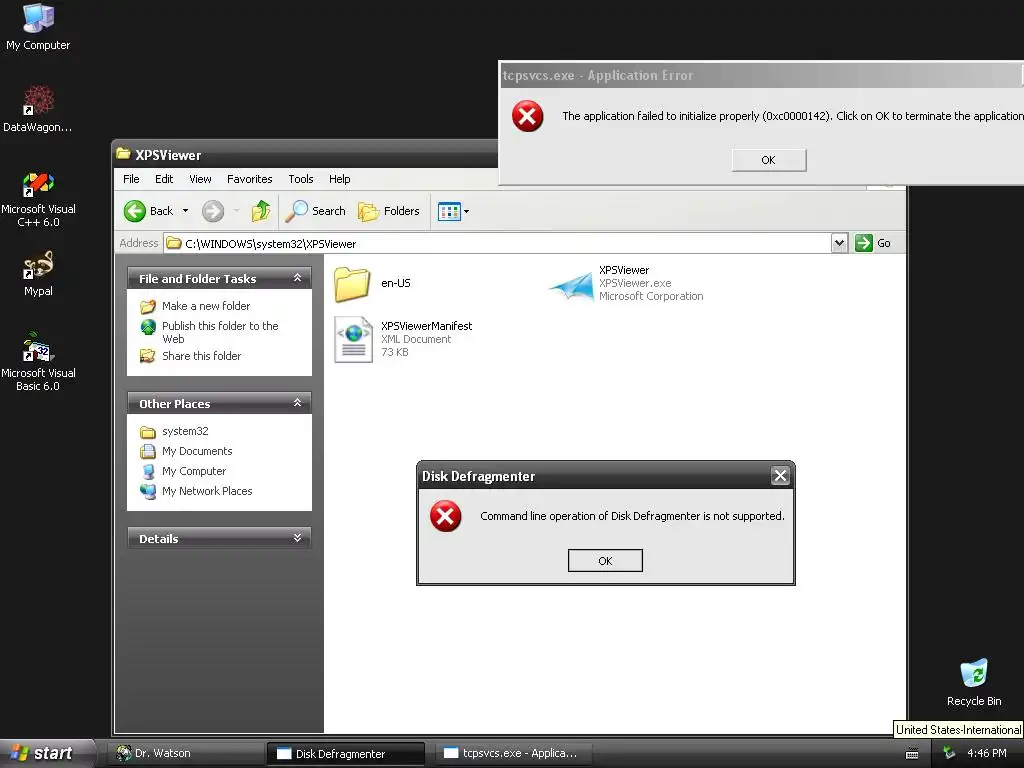Click the Start button
The image size is (1024, 768).
pos(45,753)
